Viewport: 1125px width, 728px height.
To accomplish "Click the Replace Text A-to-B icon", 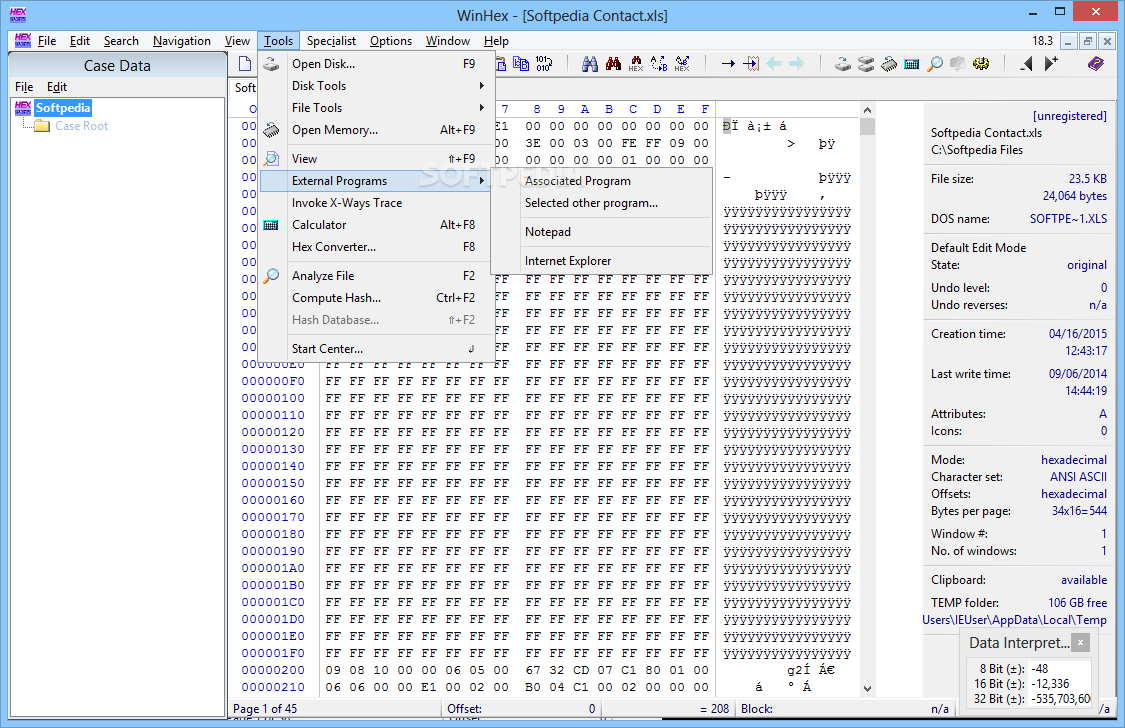I will tap(659, 64).
